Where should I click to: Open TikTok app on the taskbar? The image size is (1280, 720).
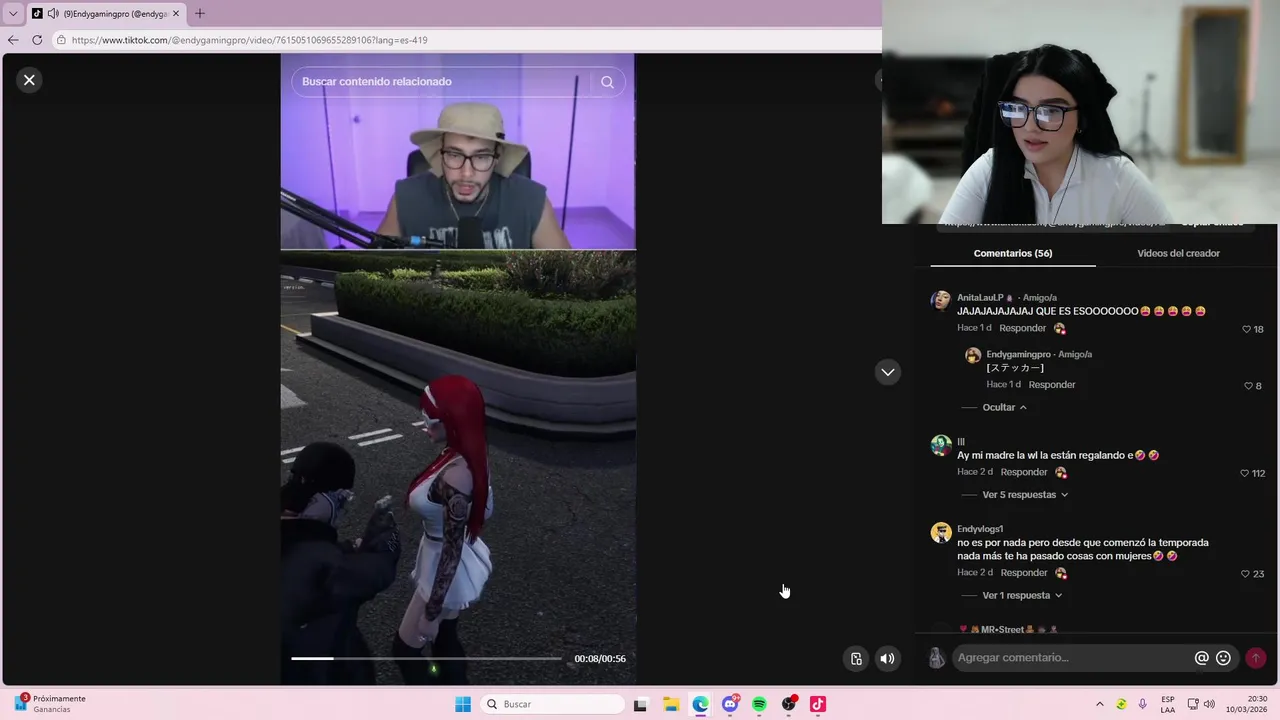(818, 704)
